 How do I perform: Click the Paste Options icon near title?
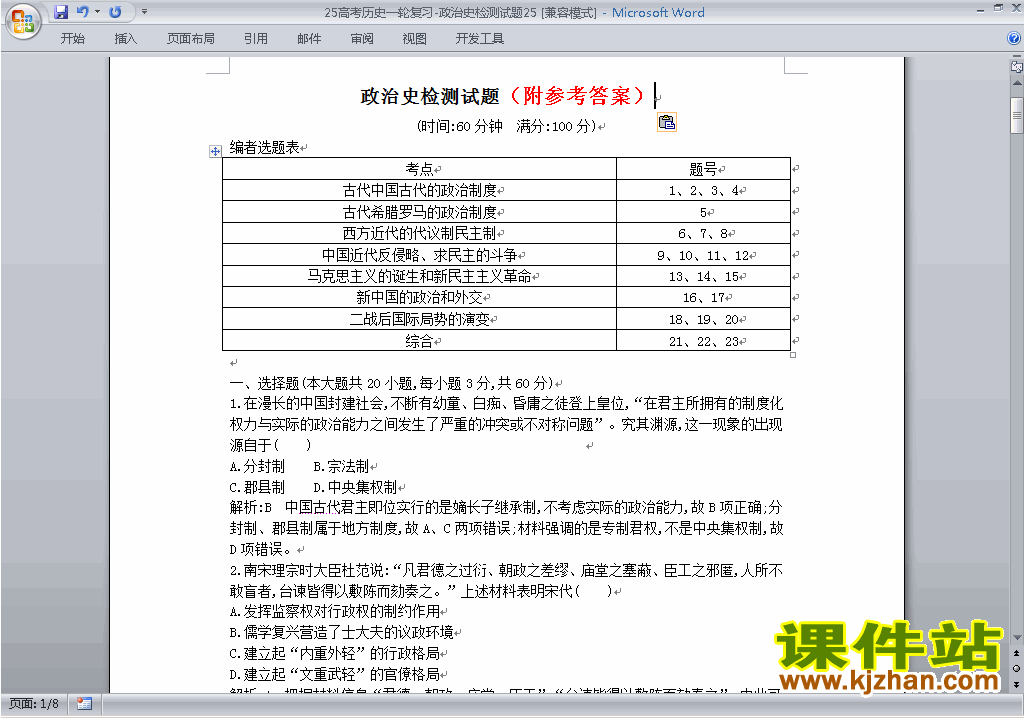tap(667, 122)
